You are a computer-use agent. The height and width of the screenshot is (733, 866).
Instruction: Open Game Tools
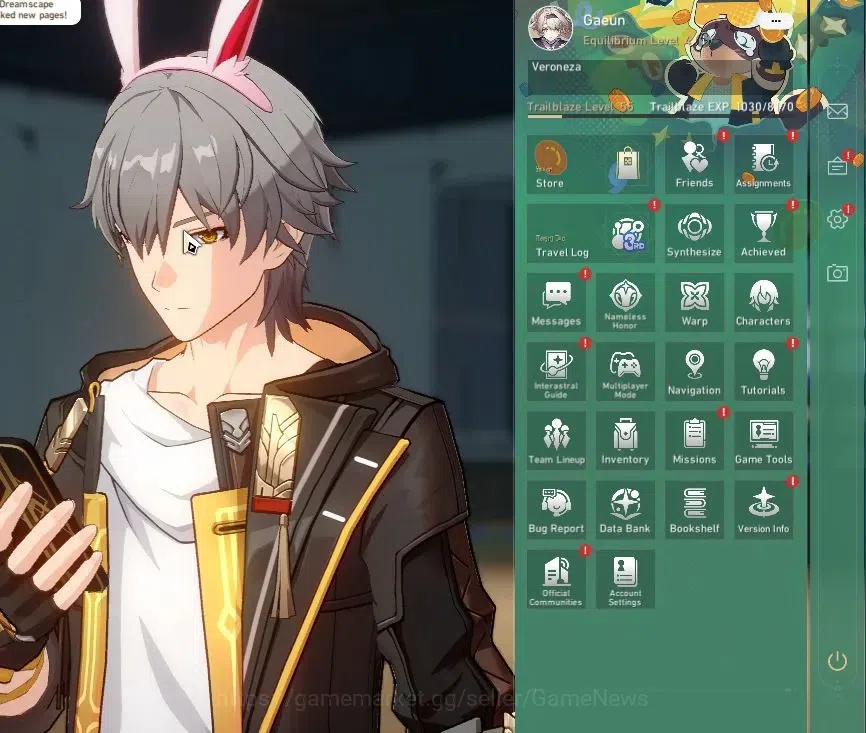763,440
